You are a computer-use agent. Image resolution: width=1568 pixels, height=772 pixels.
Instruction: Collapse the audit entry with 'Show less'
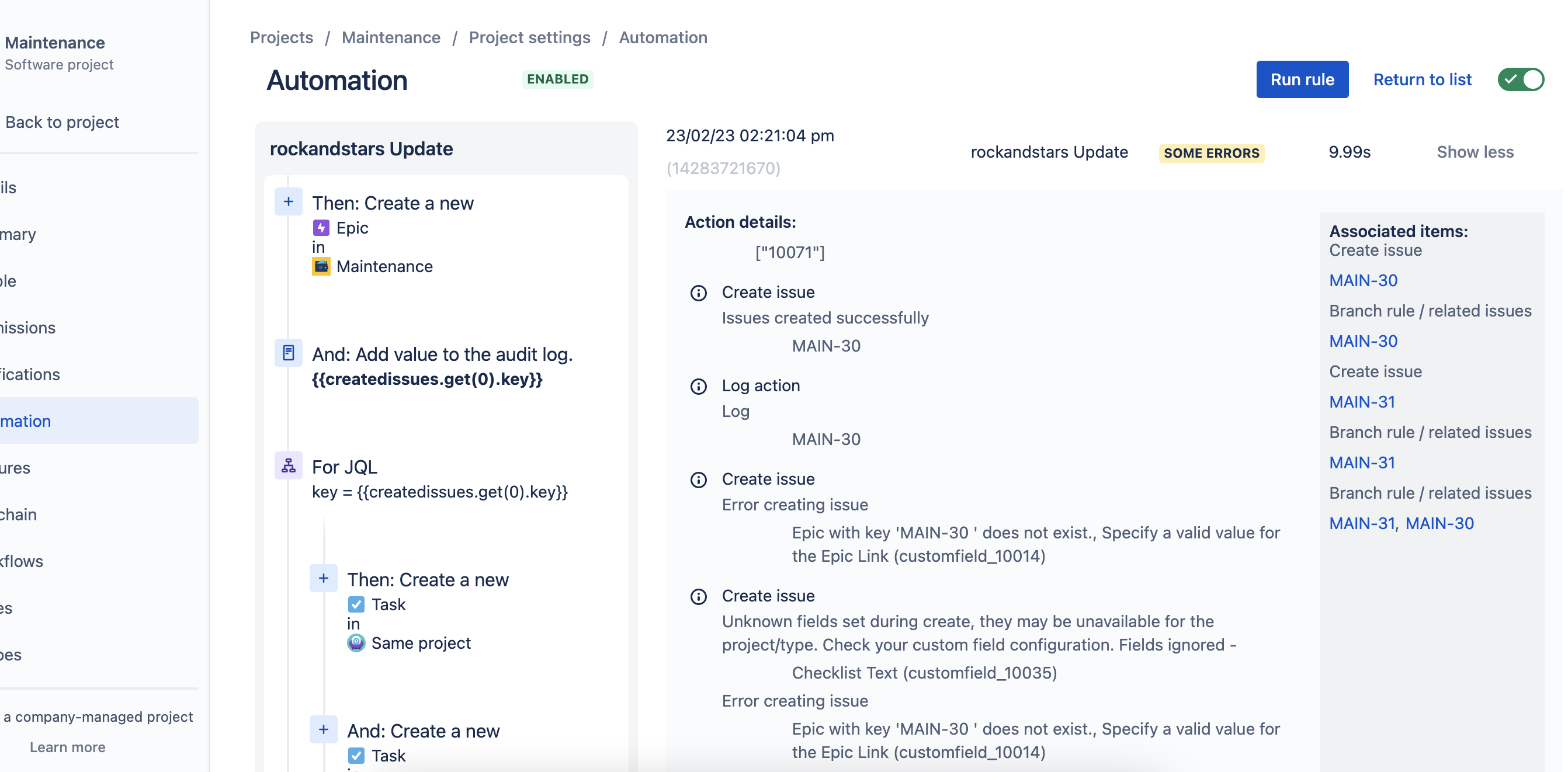(1476, 151)
